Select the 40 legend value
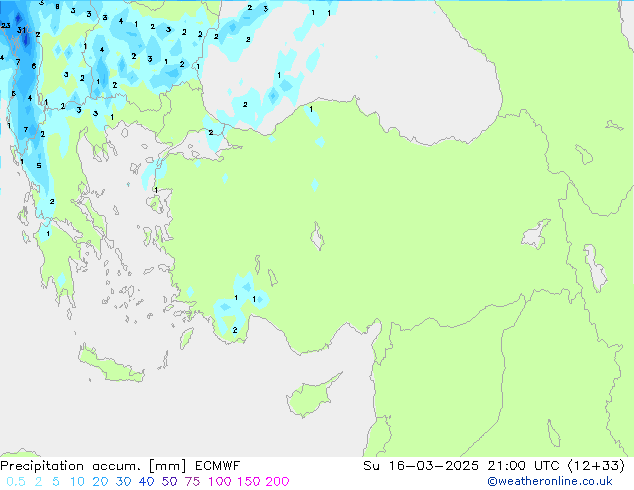Image resolution: width=634 pixels, height=490 pixels. point(146,482)
